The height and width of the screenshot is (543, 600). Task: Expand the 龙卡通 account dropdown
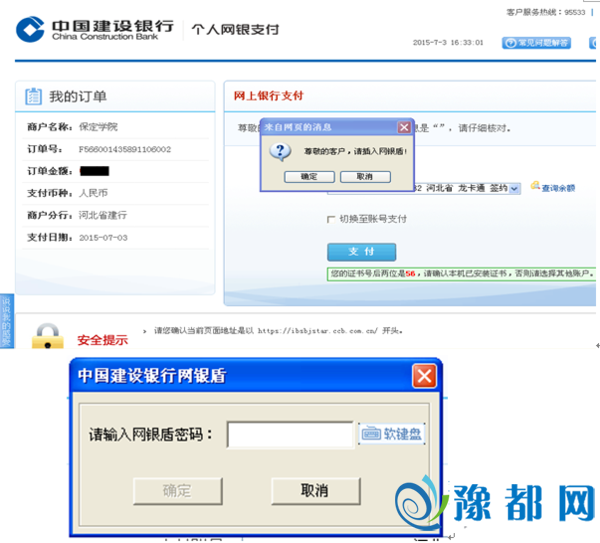coord(514,188)
